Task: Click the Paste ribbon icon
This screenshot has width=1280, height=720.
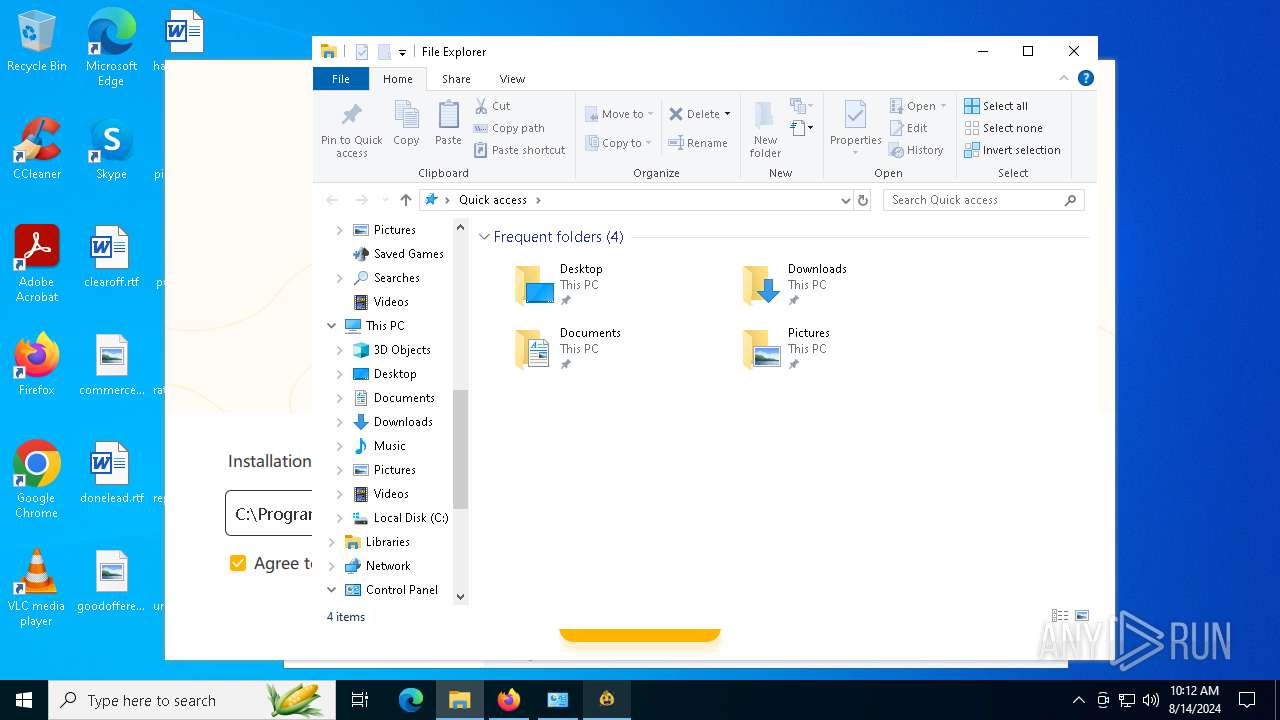Action: point(448,124)
